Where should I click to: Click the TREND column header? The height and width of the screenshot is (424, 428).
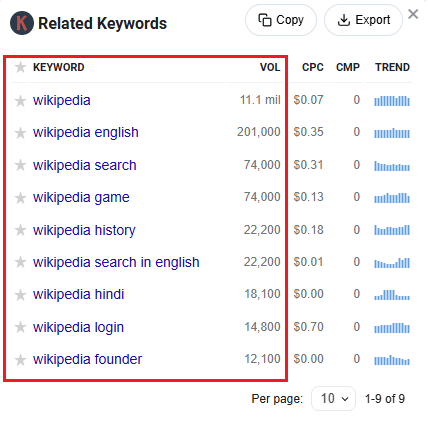tap(392, 67)
